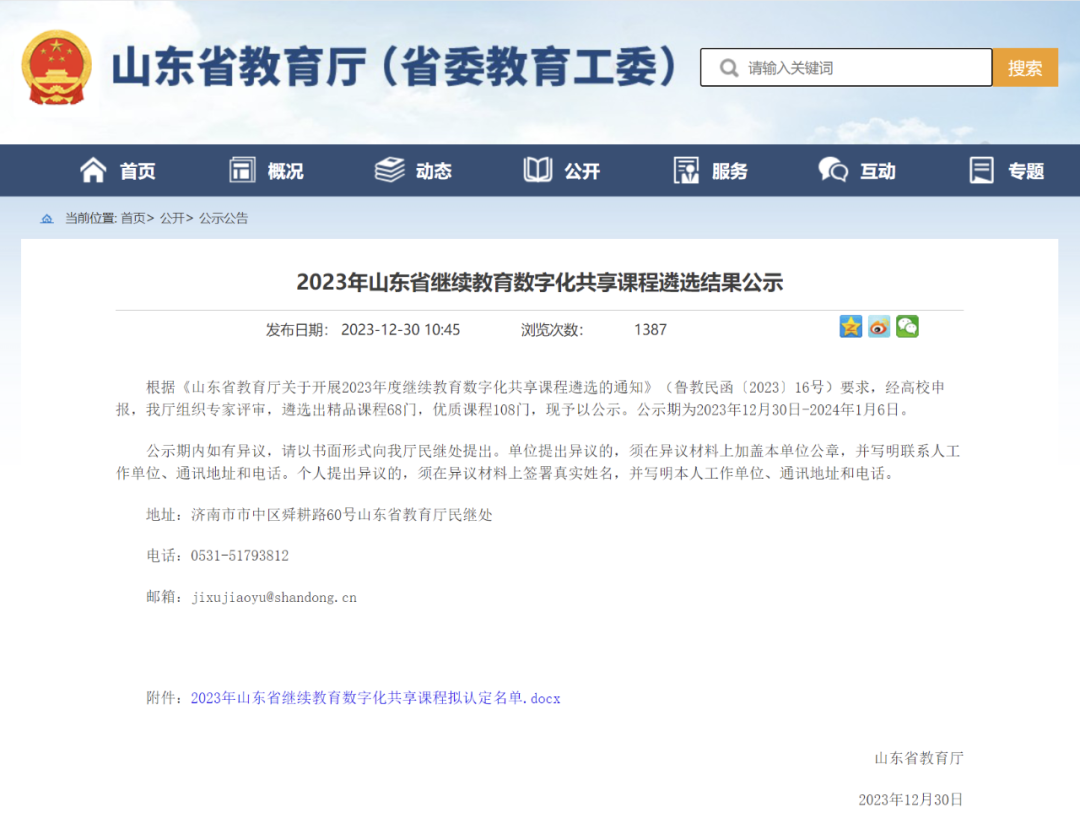1080x813 pixels.
Task: Click the open book icon beside 公开
Action: tap(537, 171)
